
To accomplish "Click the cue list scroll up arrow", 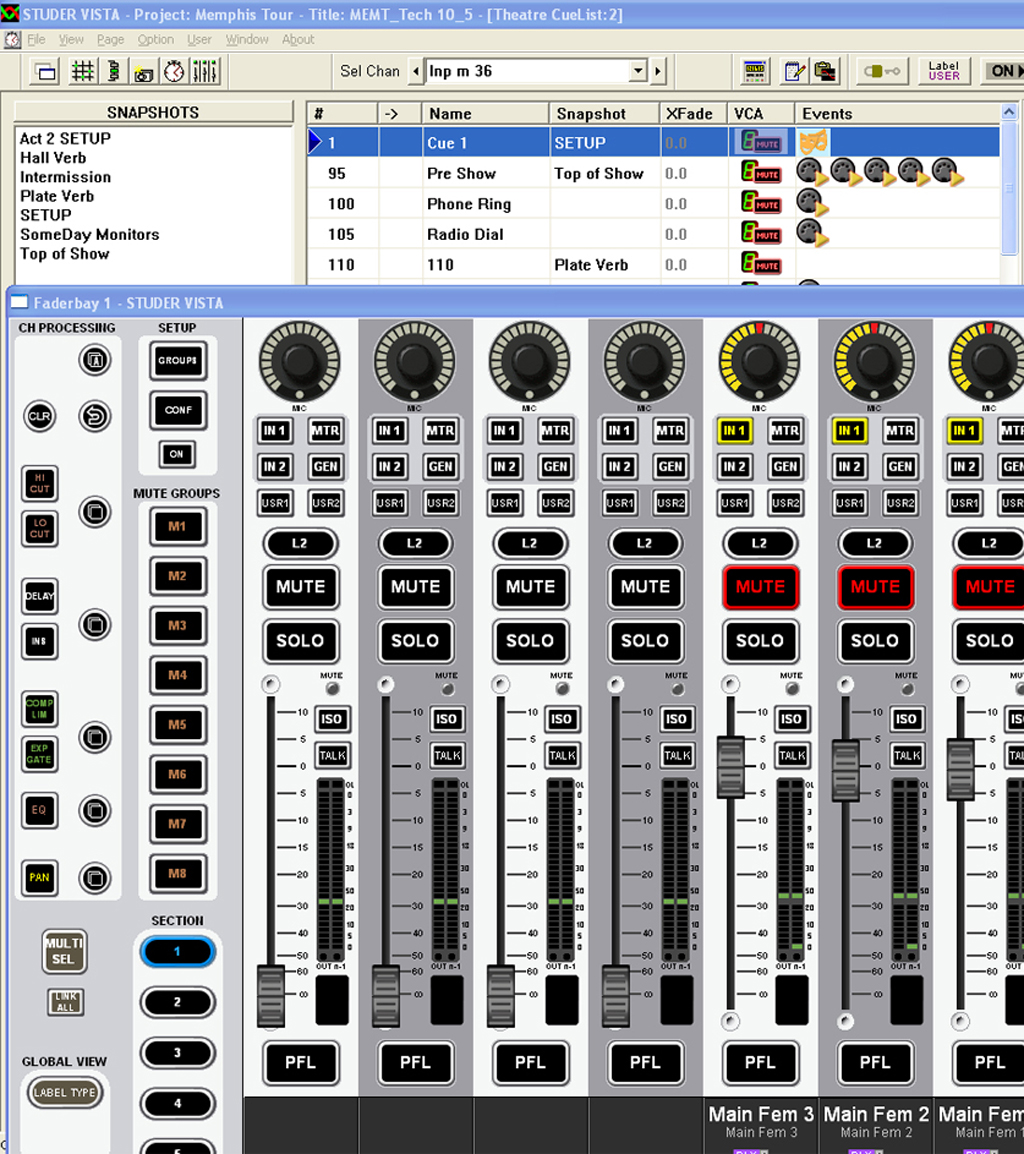I will click(1009, 112).
